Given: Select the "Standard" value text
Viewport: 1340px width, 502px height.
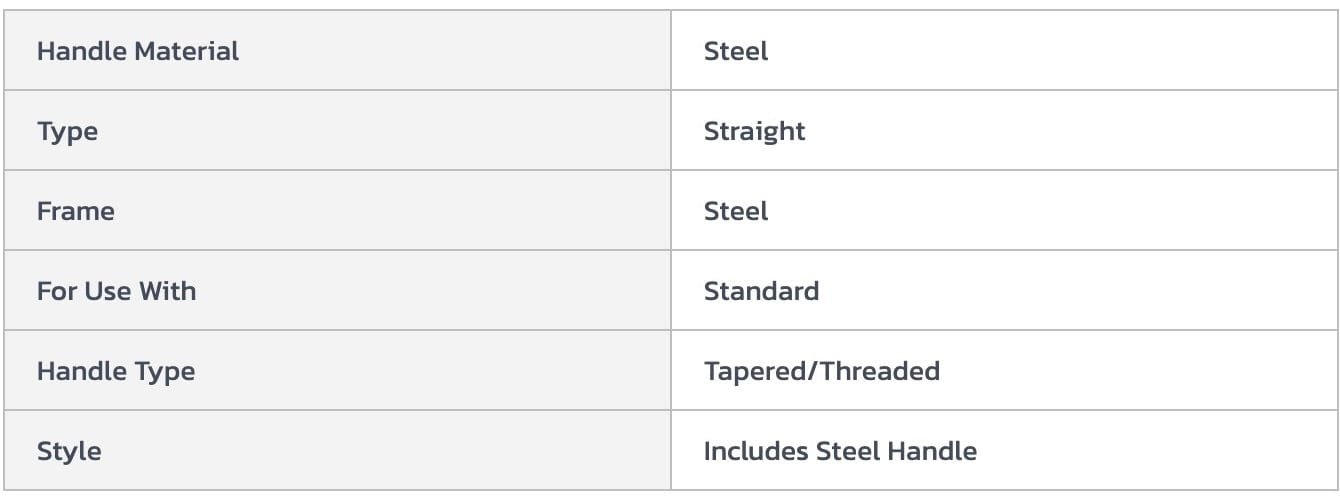Looking at the screenshot, I should pyautogui.click(x=761, y=291).
